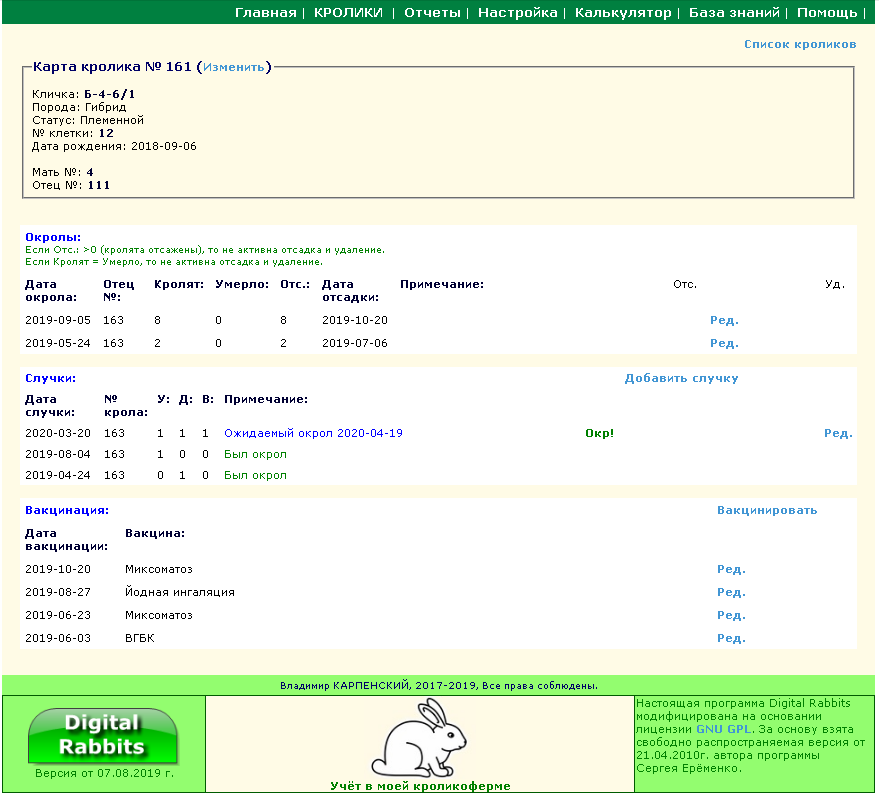Click the Вакцинация section heading
879x799 pixels.
(67, 510)
